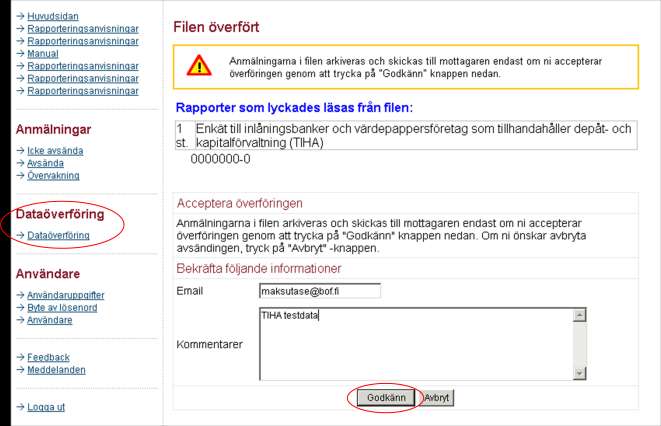
Task: Click the 'Användare' sidebar heading
Action: (48, 274)
